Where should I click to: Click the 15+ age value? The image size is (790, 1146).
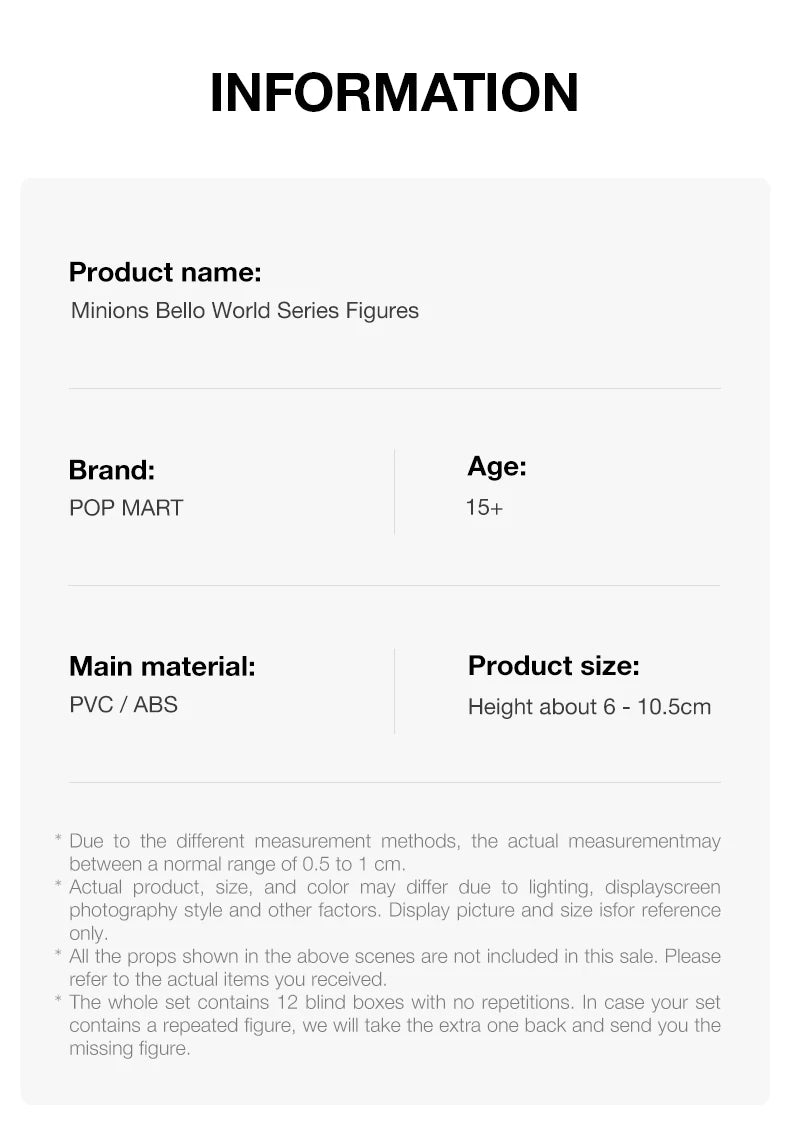pos(485,508)
